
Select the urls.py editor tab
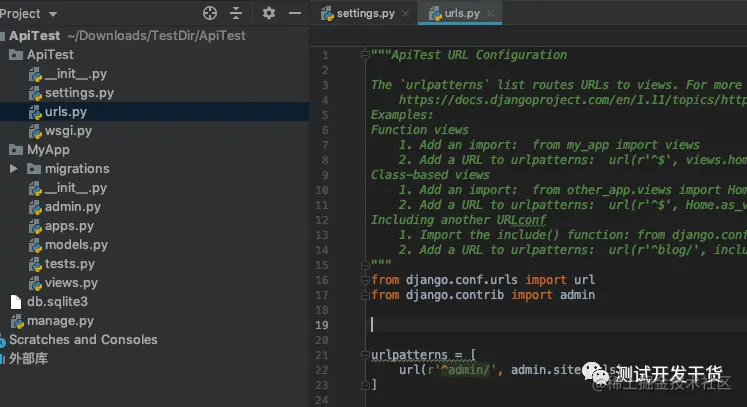[462, 13]
